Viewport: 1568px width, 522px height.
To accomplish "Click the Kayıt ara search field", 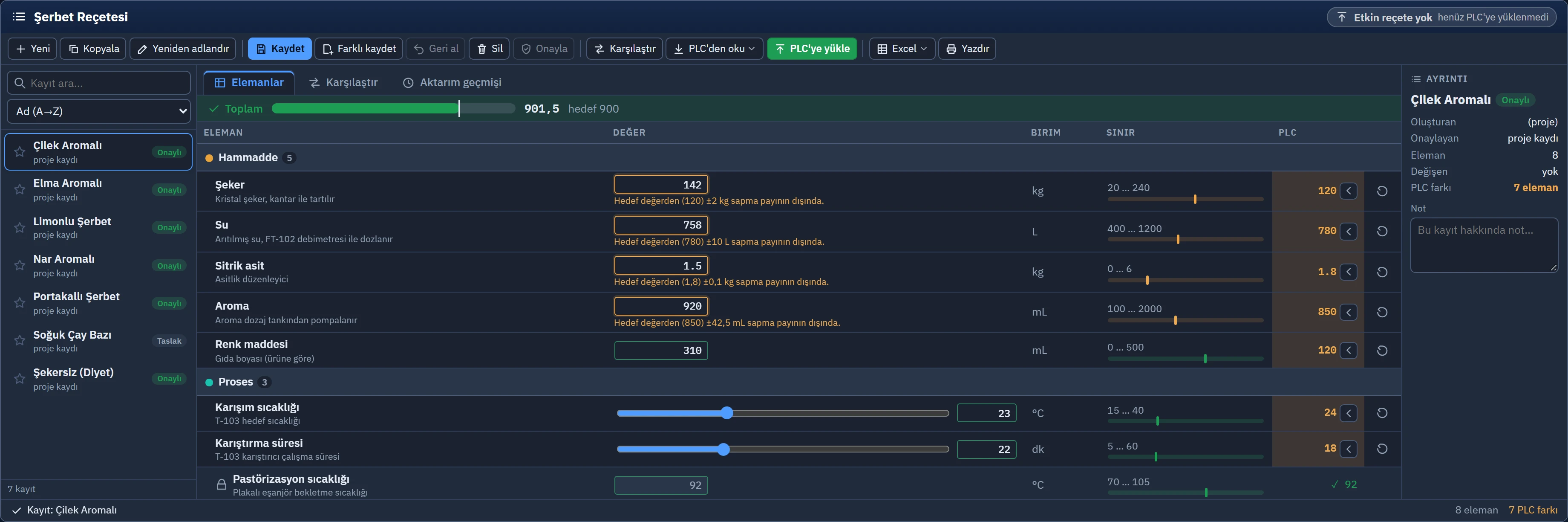I will 98,83.
